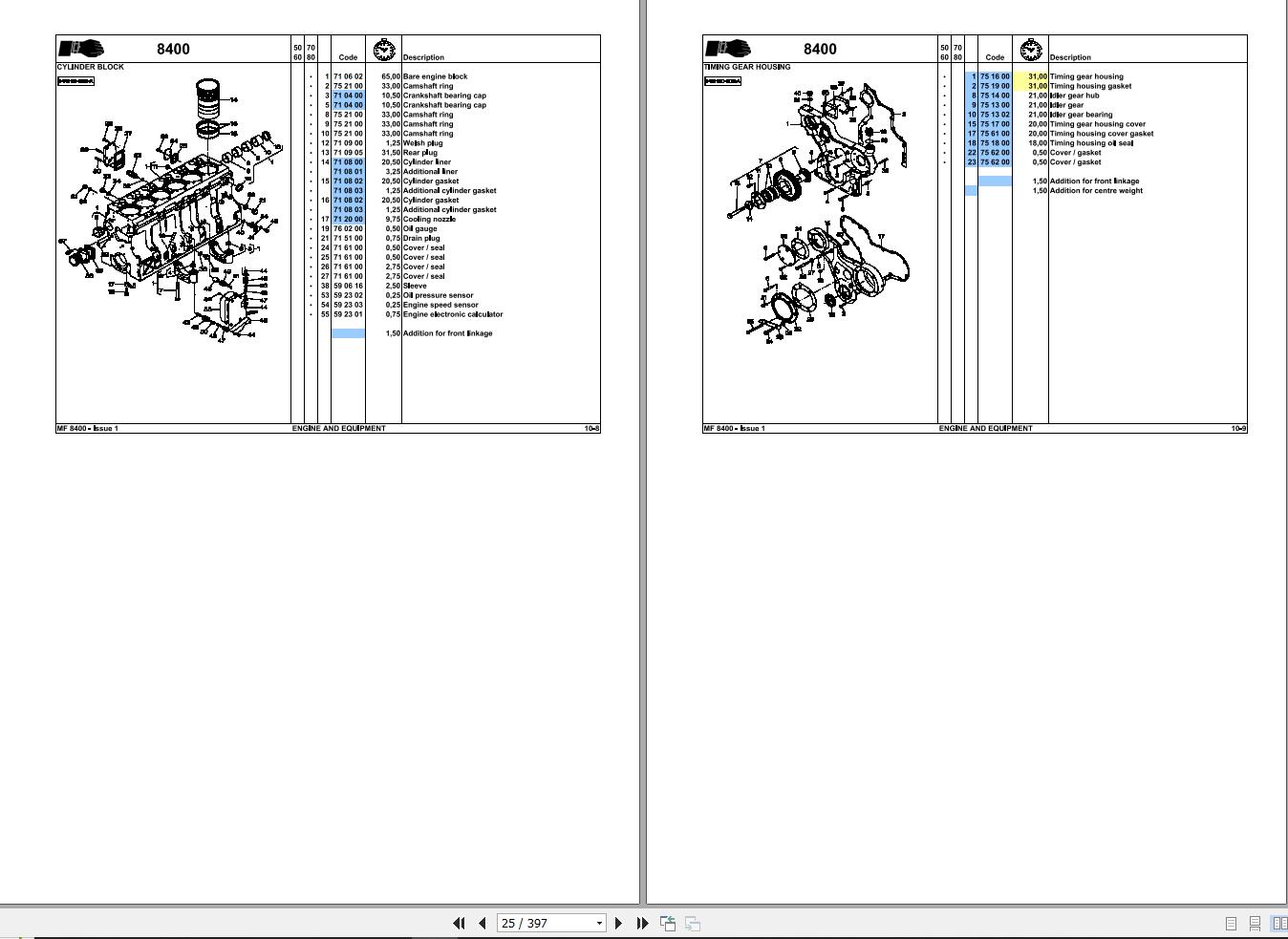Click the 'Timing housing oil seal' description
The width and height of the screenshot is (1288, 939).
tap(1091, 143)
